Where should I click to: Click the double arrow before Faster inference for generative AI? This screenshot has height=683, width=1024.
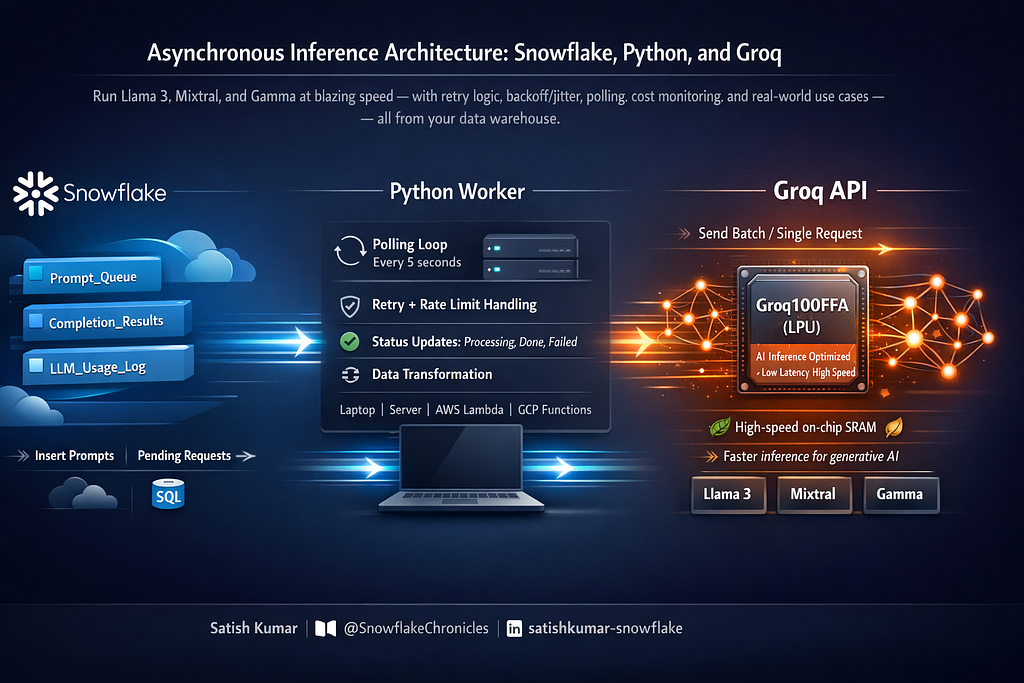pyautogui.click(x=710, y=456)
